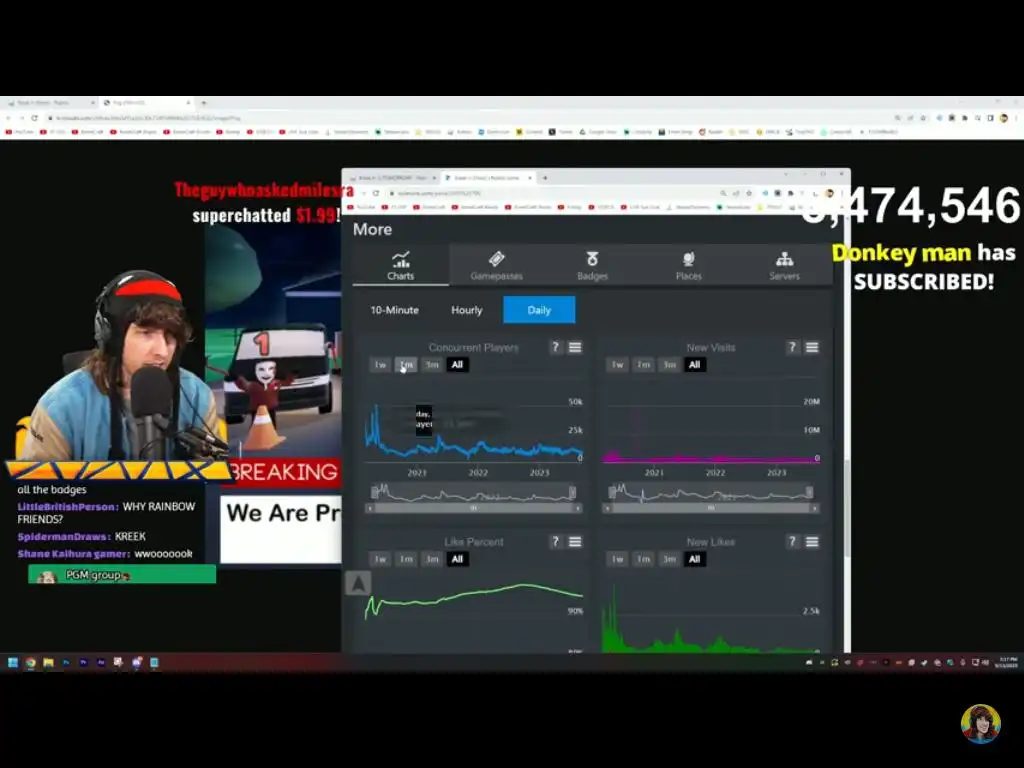The image size is (1024, 768).
Task: Select All range for Like Percent
Action: [x=457, y=559]
